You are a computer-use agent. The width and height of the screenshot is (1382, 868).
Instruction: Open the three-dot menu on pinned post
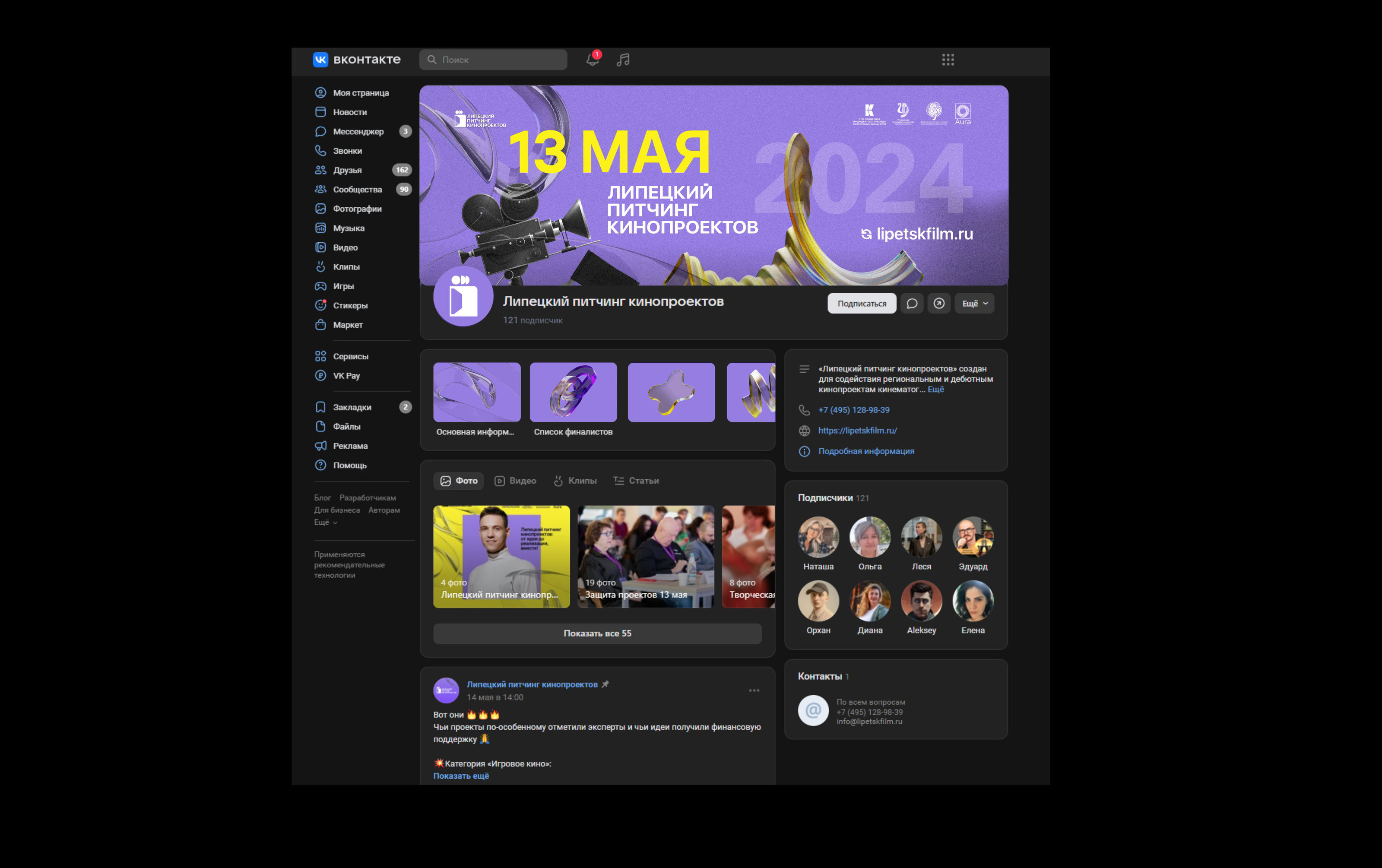click(754, 691)
